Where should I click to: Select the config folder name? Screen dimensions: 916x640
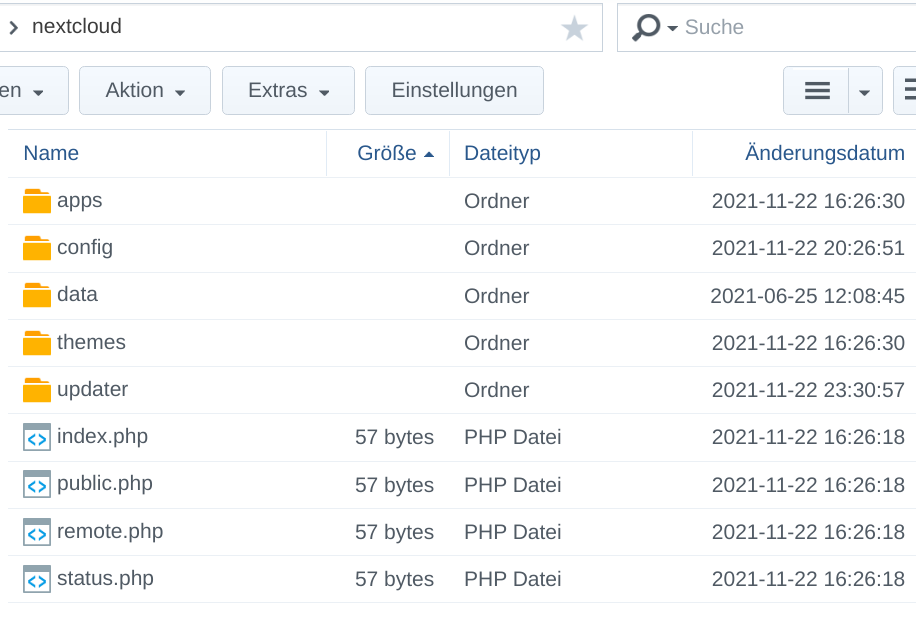click(85, 248)
